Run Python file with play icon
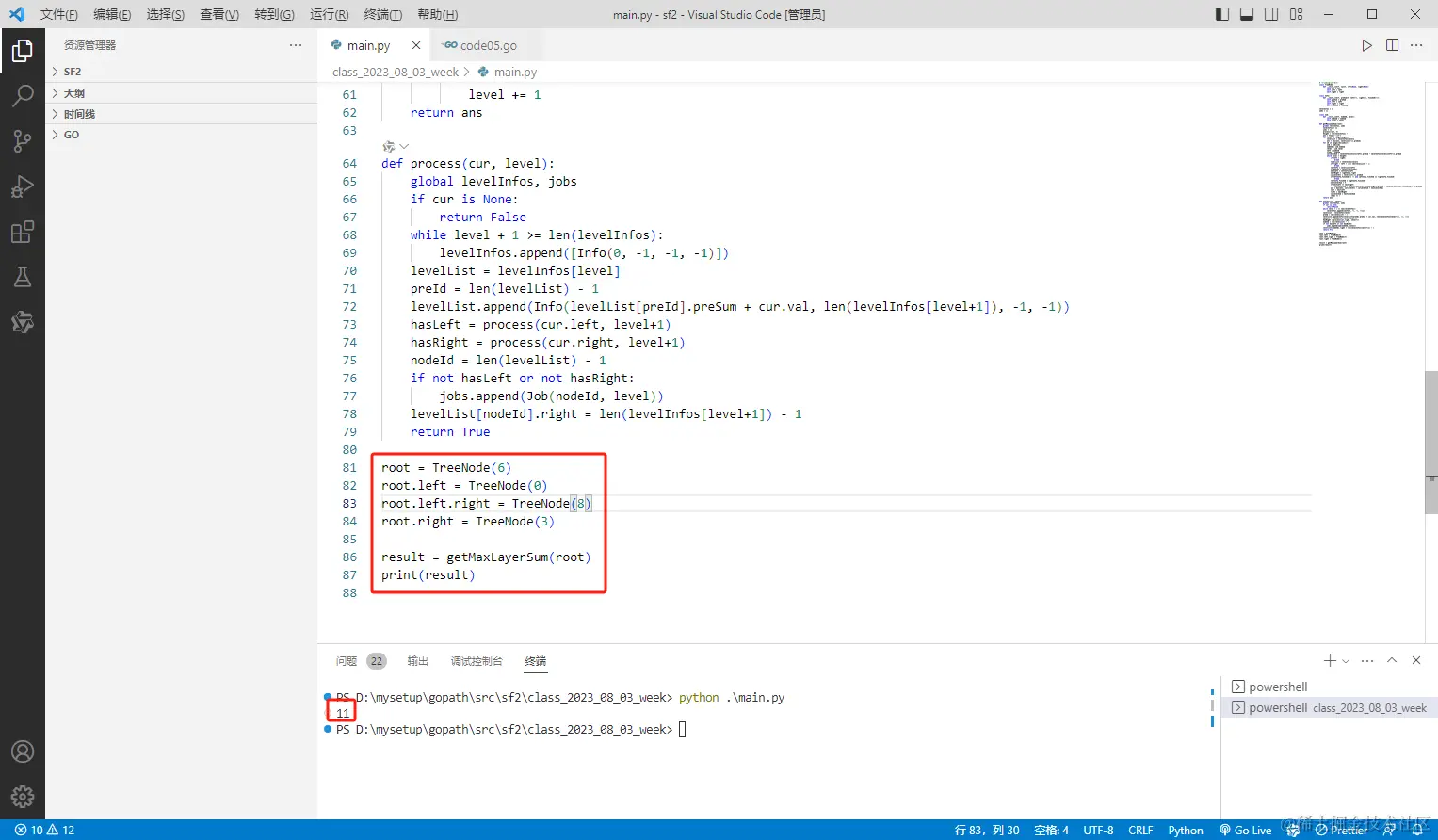Screen dimensions: 1438x840 pyautogui.click(x=1366, y=45)
